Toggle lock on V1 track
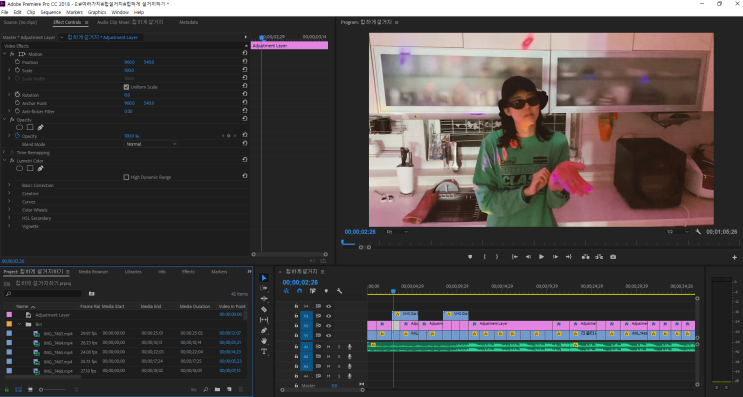The height and width of the screenshot is (397, 743). coord(296,335)
